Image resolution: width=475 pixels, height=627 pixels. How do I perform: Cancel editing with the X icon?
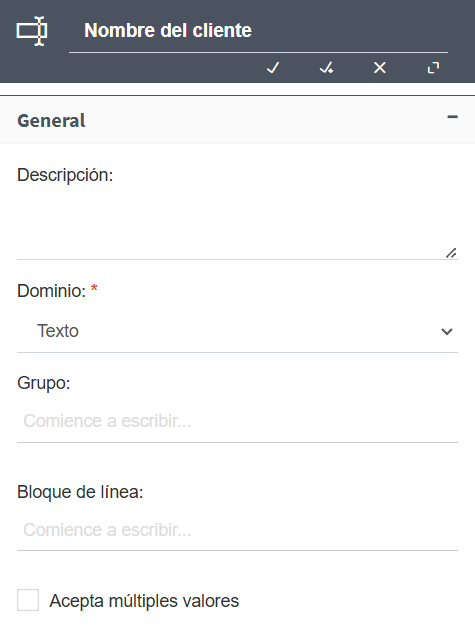click(x=380, y=68)
